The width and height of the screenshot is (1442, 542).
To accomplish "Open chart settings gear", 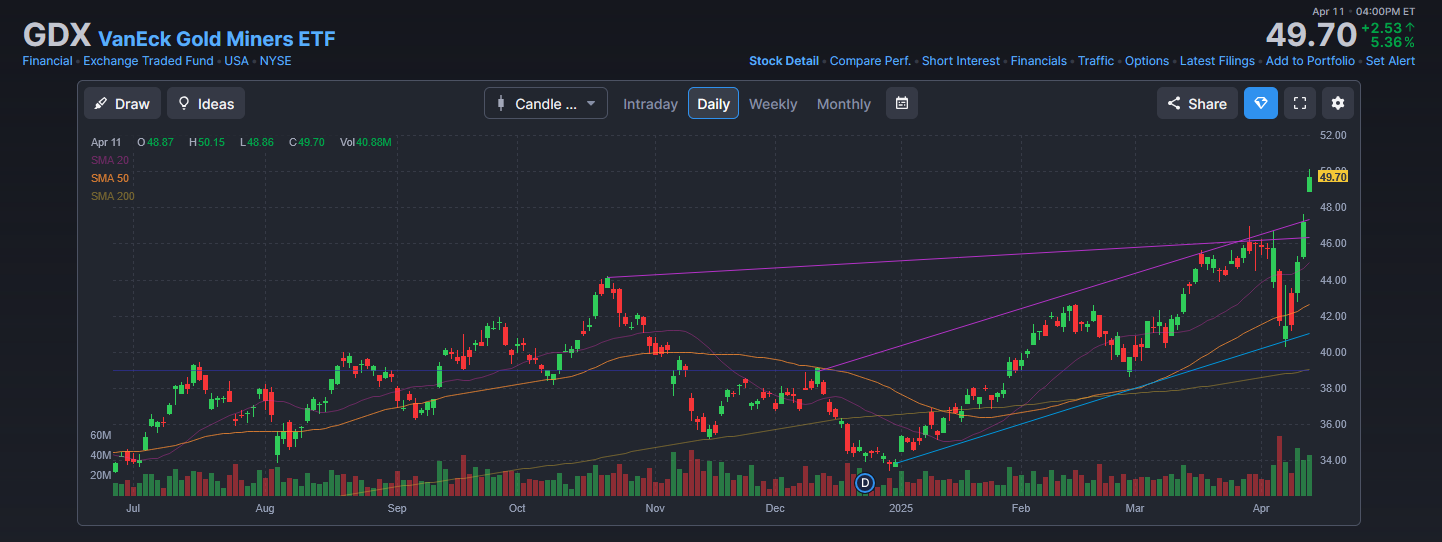I will [x=1338, y=104].
